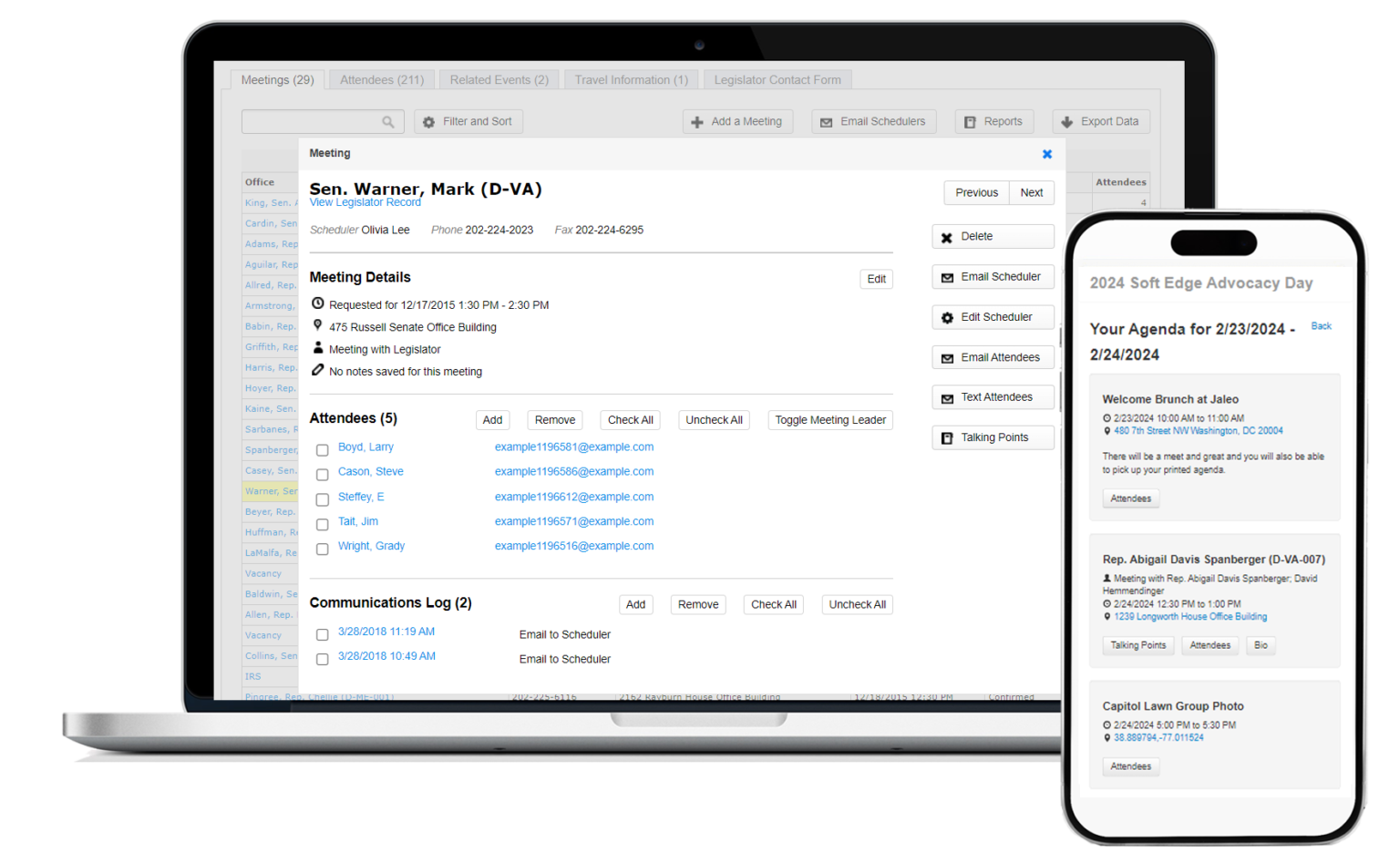Check the 3/28/2018 11:19 AM log entry box

tap(323, 634)
